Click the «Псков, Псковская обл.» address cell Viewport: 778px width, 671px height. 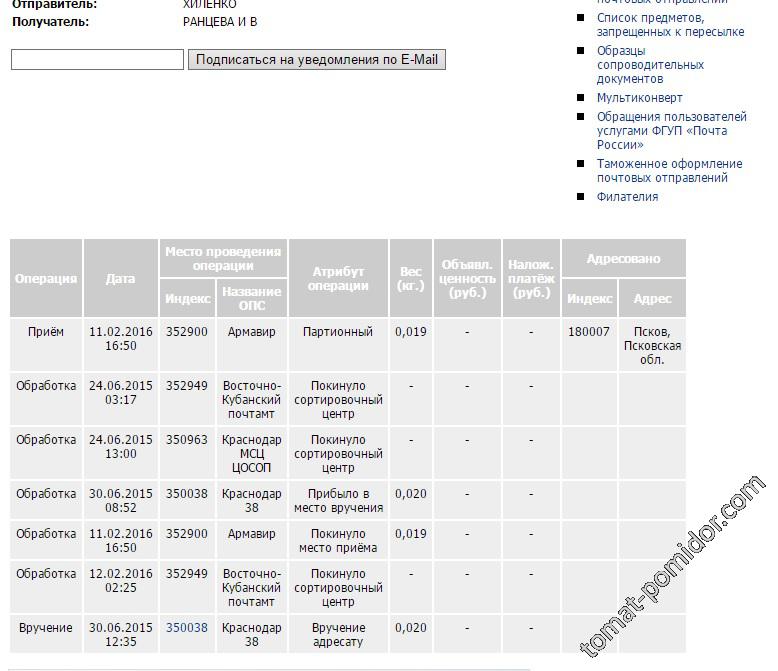(x=652, y=346)
